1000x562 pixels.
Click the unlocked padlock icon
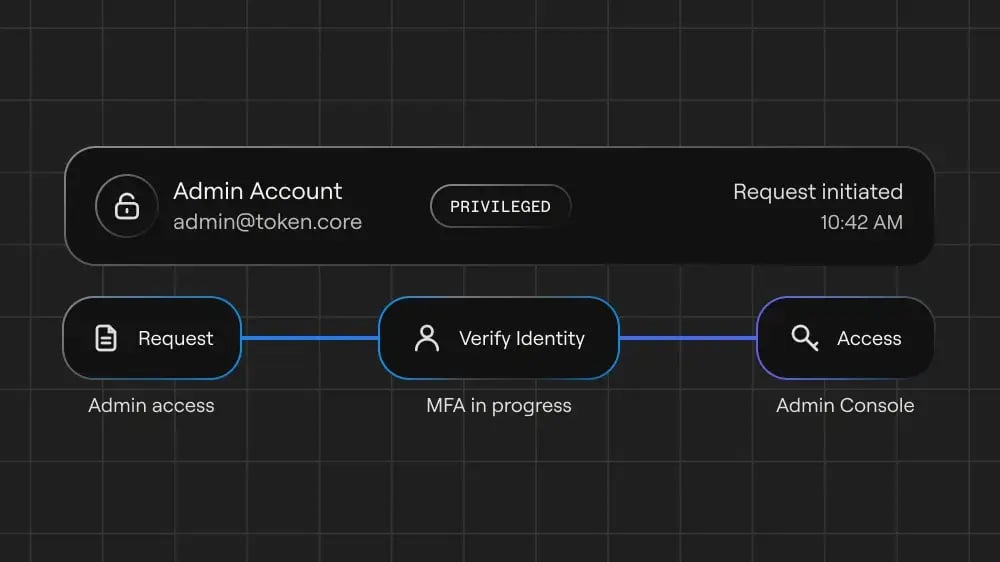(126, 206)
